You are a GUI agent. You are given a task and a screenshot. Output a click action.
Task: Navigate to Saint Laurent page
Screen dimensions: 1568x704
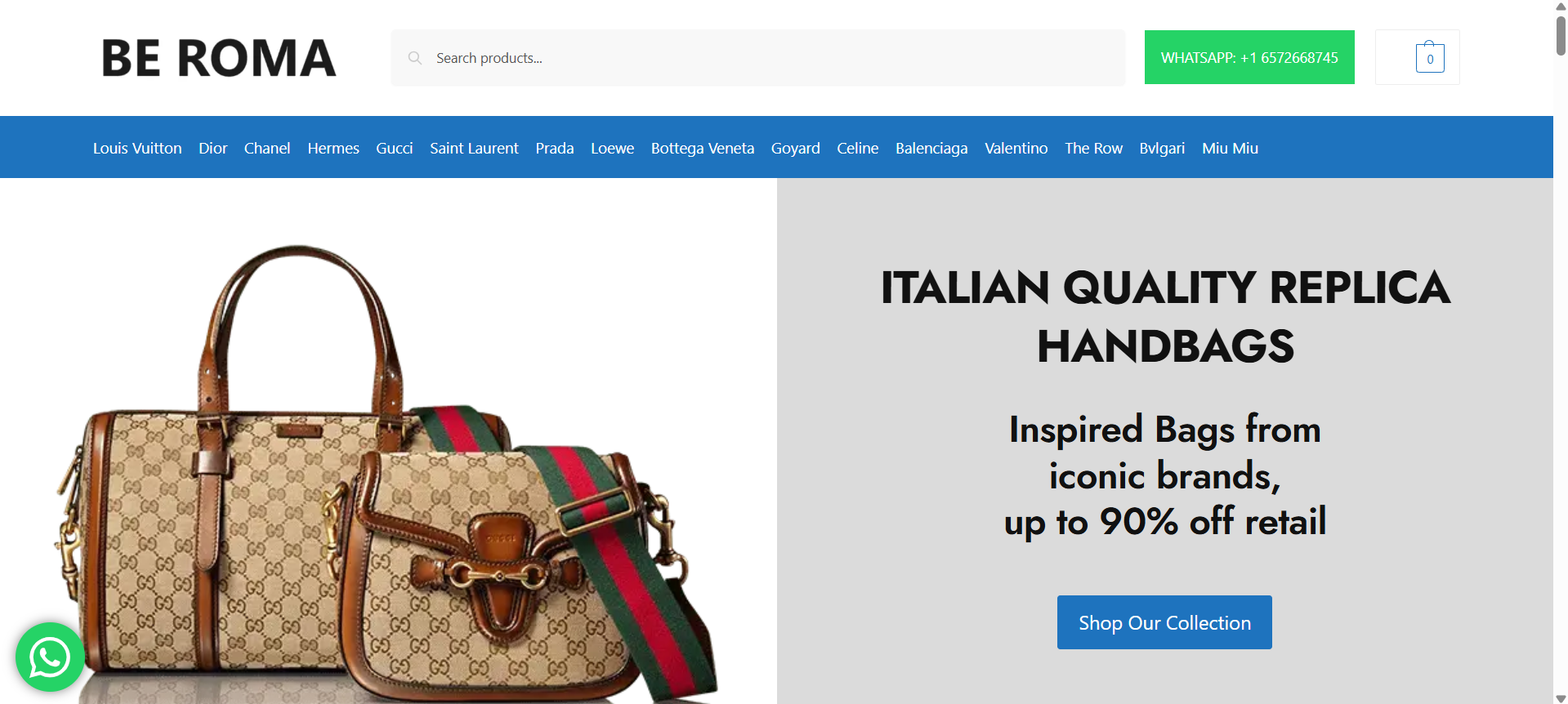click(x=474, y=148)
